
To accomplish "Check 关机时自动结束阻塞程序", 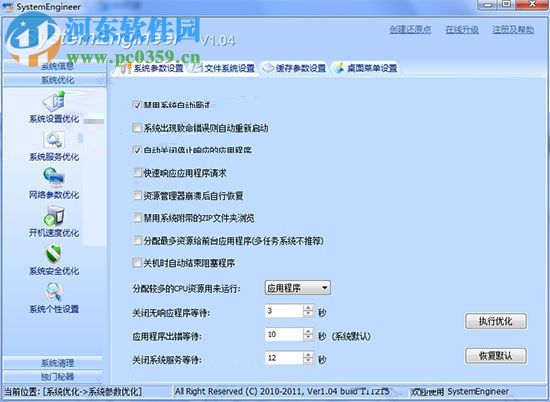I will click(x=137, y=263).
